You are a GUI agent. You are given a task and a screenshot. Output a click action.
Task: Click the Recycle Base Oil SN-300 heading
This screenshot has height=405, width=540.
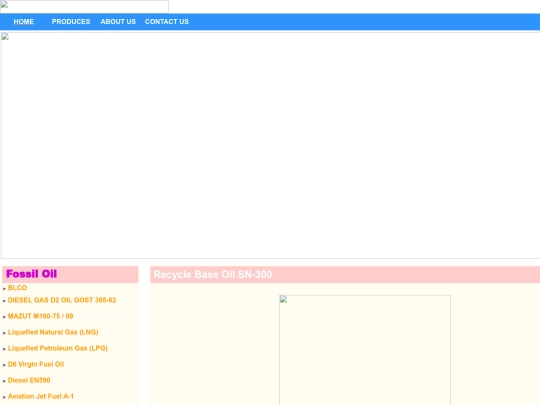tap(213, 274)
